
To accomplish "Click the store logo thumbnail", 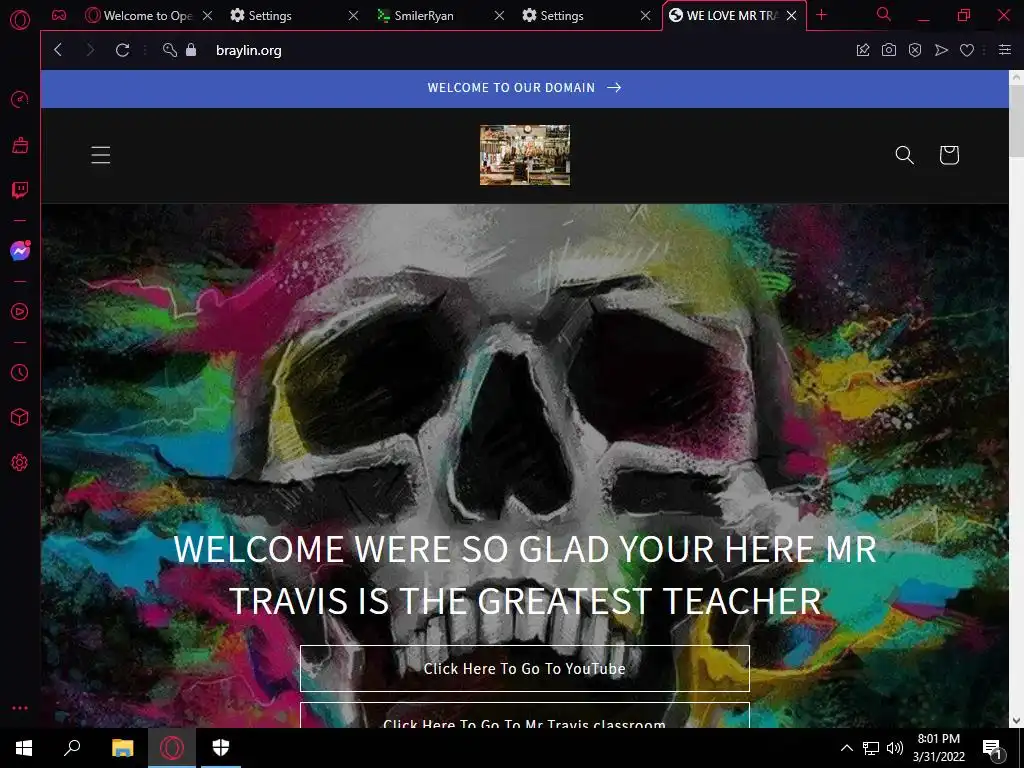I will (525, 155).
